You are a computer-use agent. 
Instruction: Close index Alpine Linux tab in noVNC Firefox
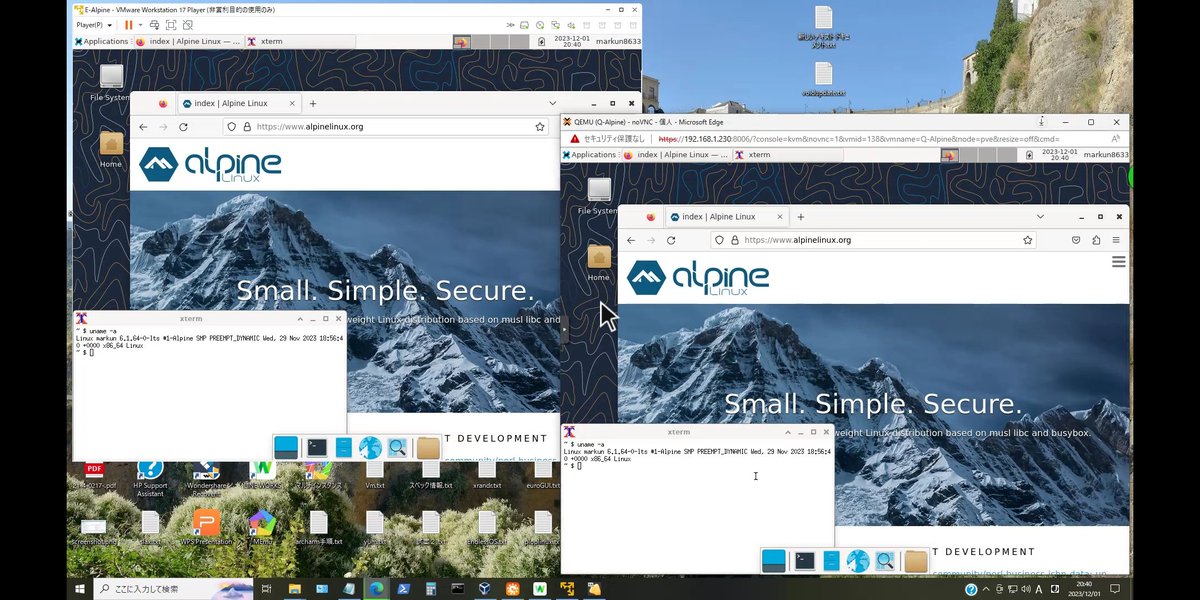pyautogui.click(x=779, y=216)
